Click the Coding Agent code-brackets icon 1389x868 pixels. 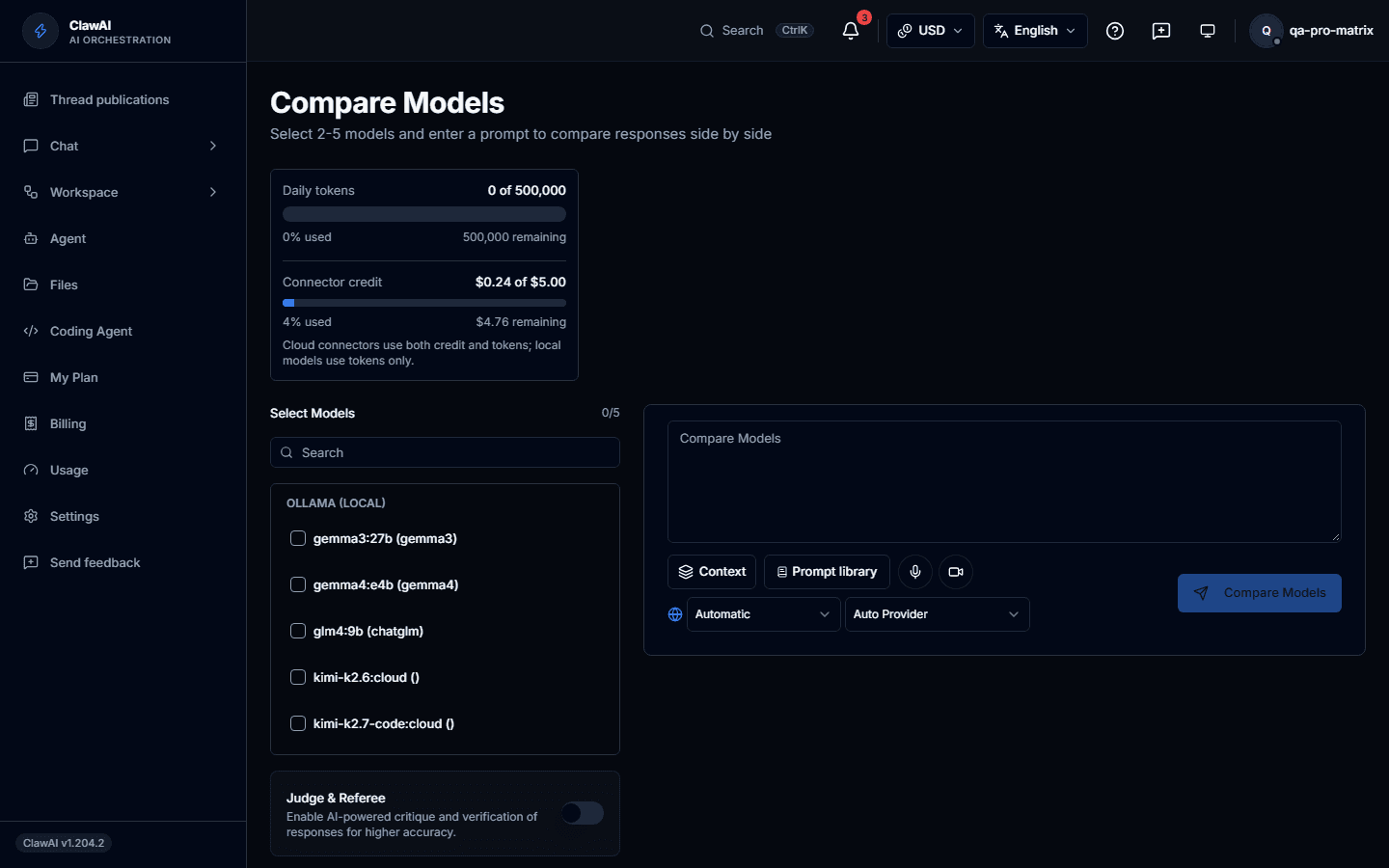(x=31, y=331)
